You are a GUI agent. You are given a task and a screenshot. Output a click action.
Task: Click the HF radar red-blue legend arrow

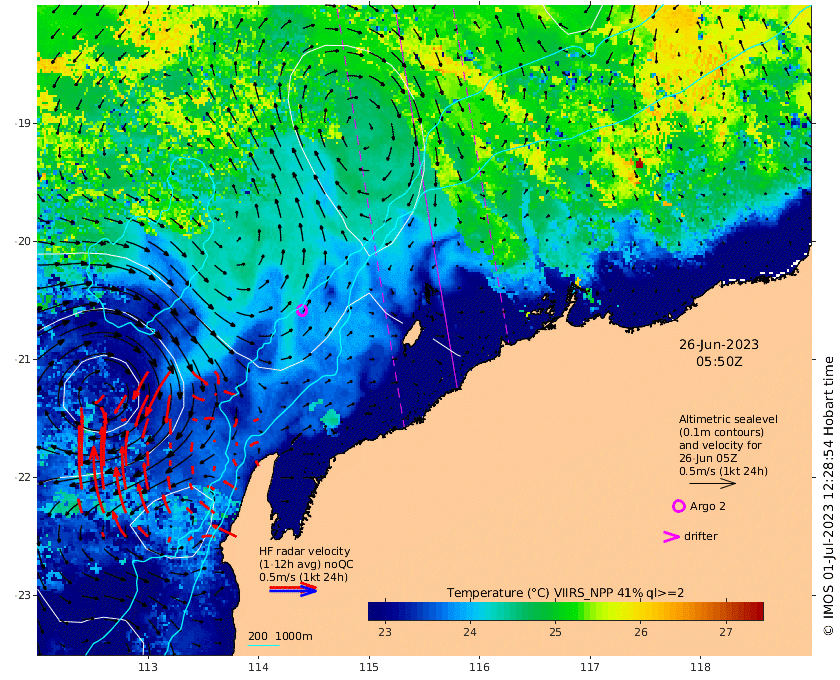293,589
